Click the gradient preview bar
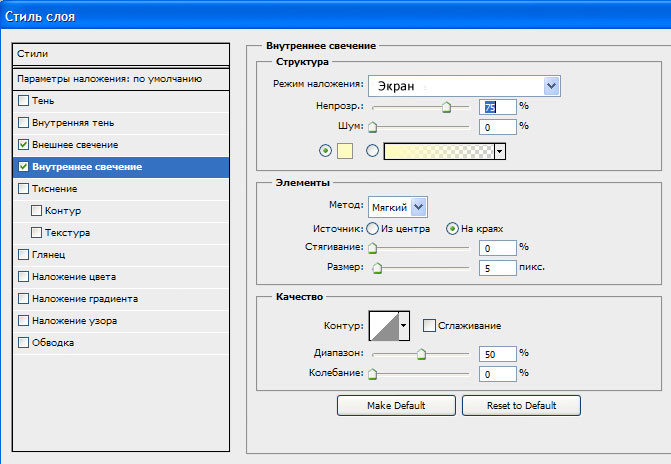This screenshot has height=464, width=671. coord(439,152)
